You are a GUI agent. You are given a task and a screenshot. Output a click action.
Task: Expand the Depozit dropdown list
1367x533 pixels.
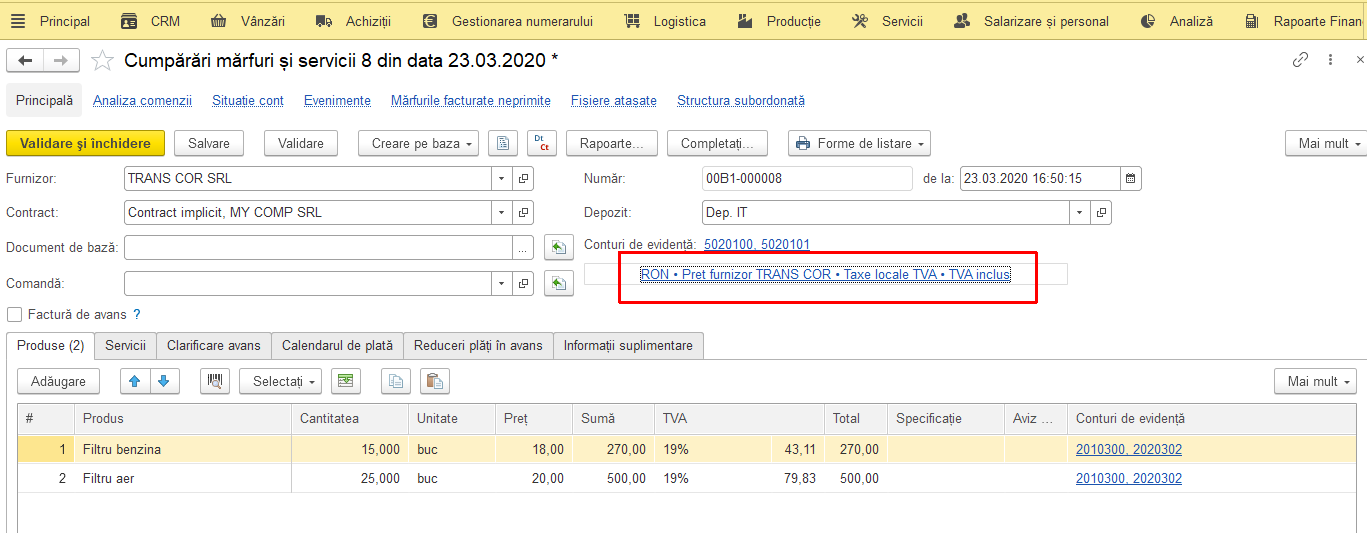[1079, 213]
